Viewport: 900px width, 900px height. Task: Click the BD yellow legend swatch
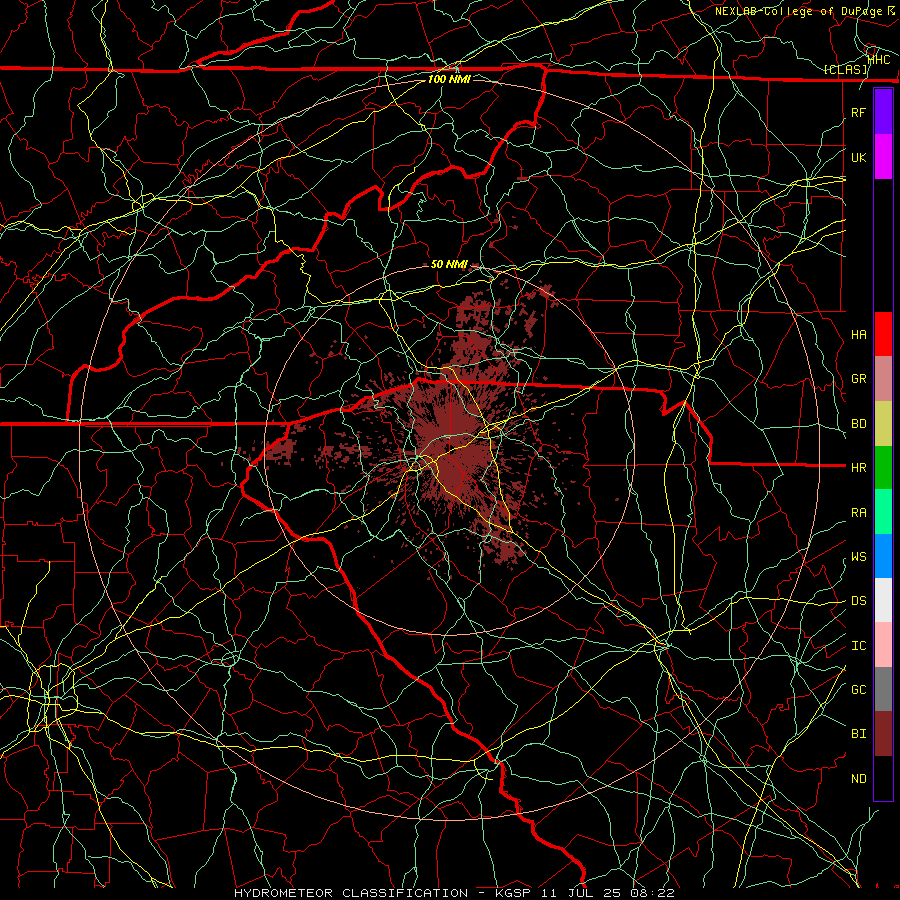click(x=883, y=423)
